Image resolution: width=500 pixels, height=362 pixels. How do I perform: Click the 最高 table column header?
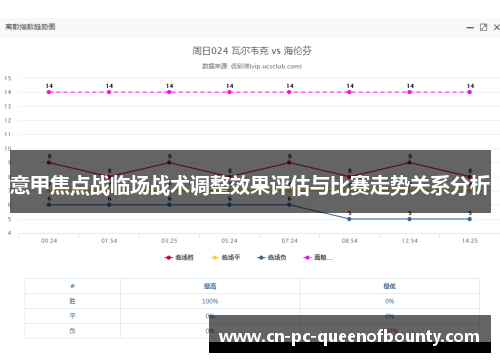(210, 286)
